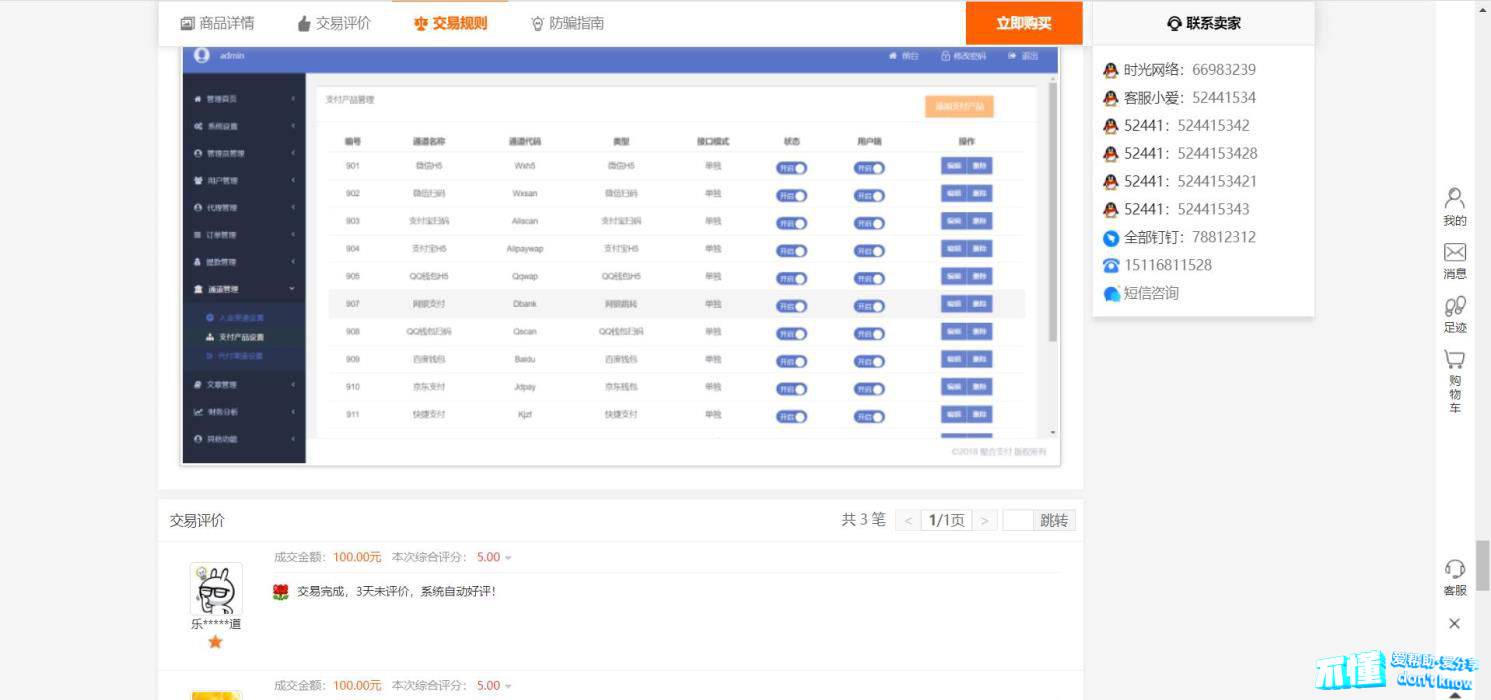Open score dropdown next to second 5.00 rating
The height and width of the screenshot is (700, 1491).
(x=508, y=686)
